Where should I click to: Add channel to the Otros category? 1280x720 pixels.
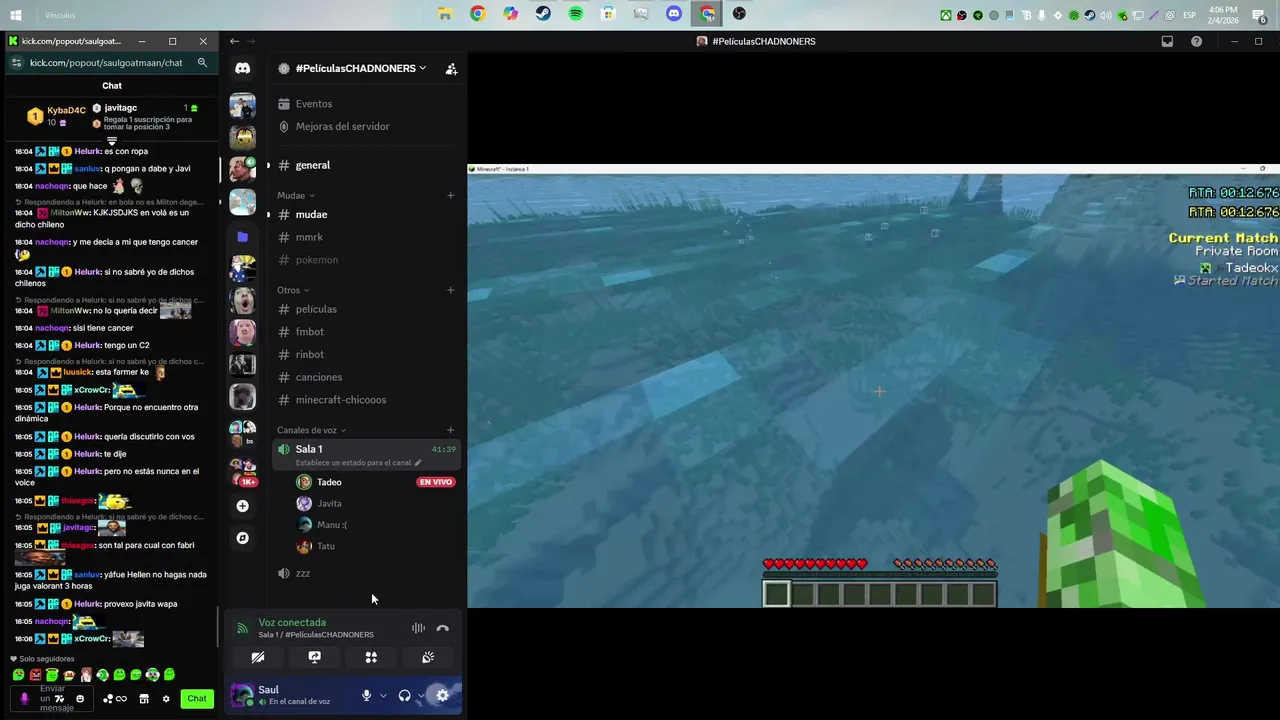pos(450,290)
